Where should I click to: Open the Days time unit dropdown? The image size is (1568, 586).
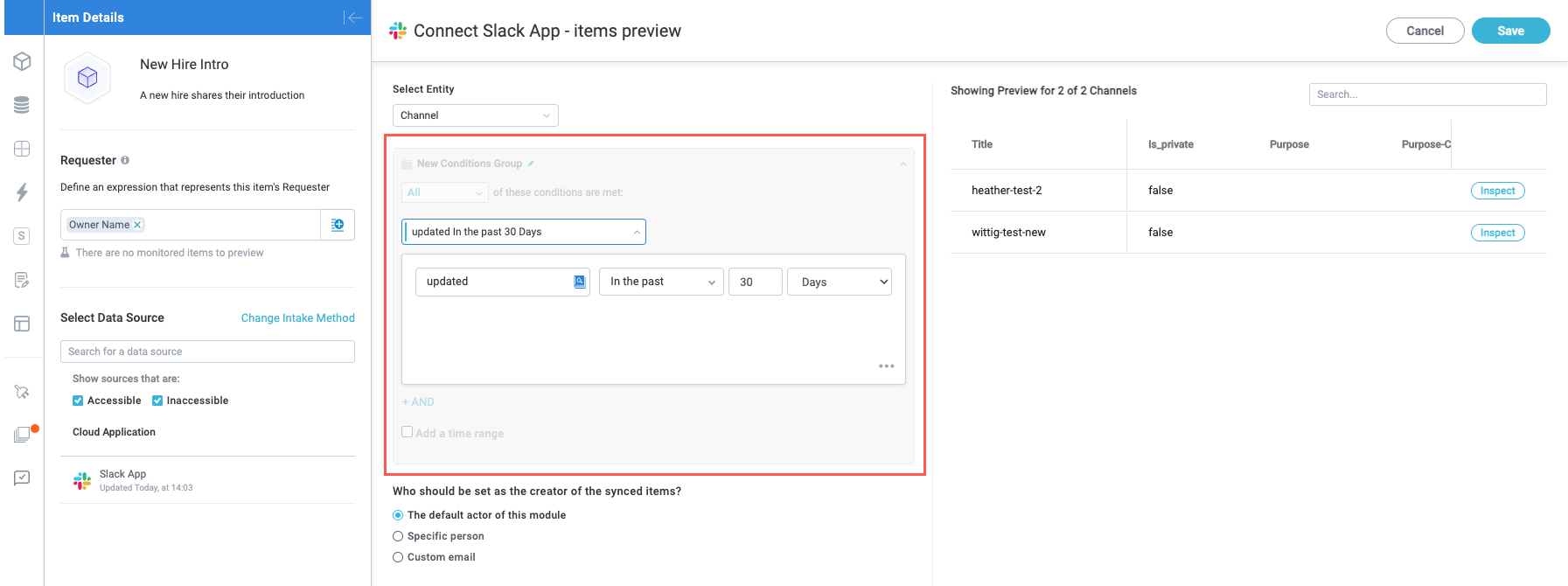839,282
